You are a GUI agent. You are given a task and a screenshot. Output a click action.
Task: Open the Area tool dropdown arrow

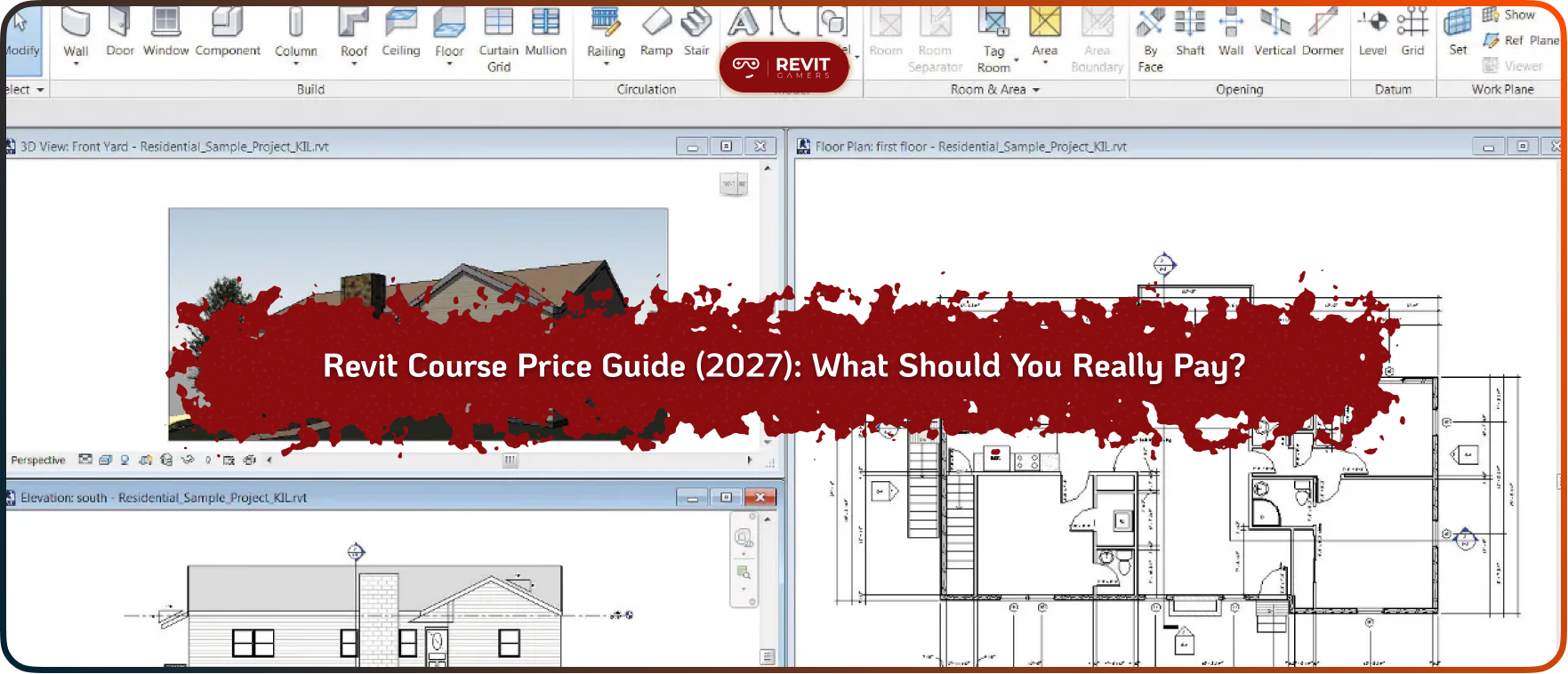pos(1045,63)
